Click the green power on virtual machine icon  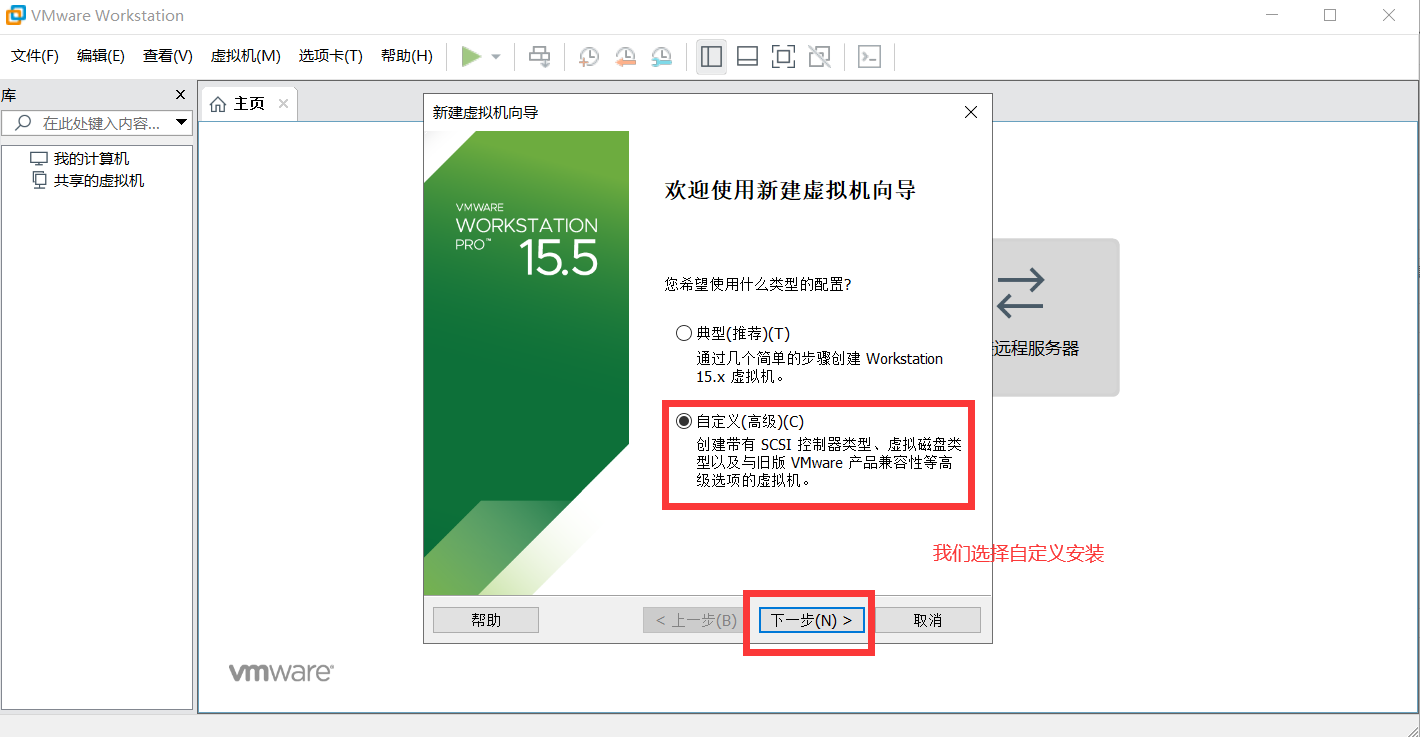click(471, 57)
